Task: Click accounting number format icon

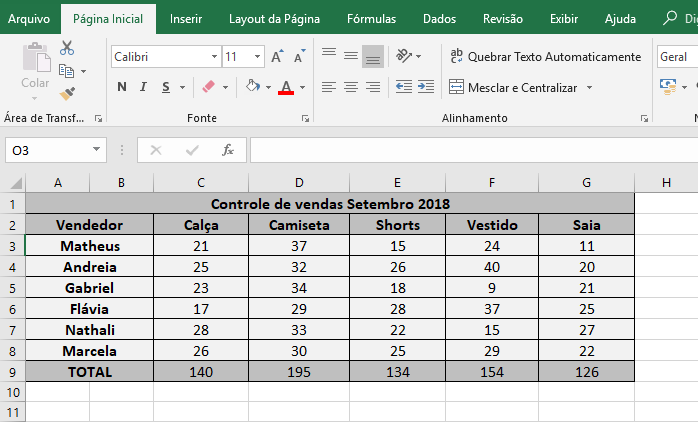Action: pos(668,87)
